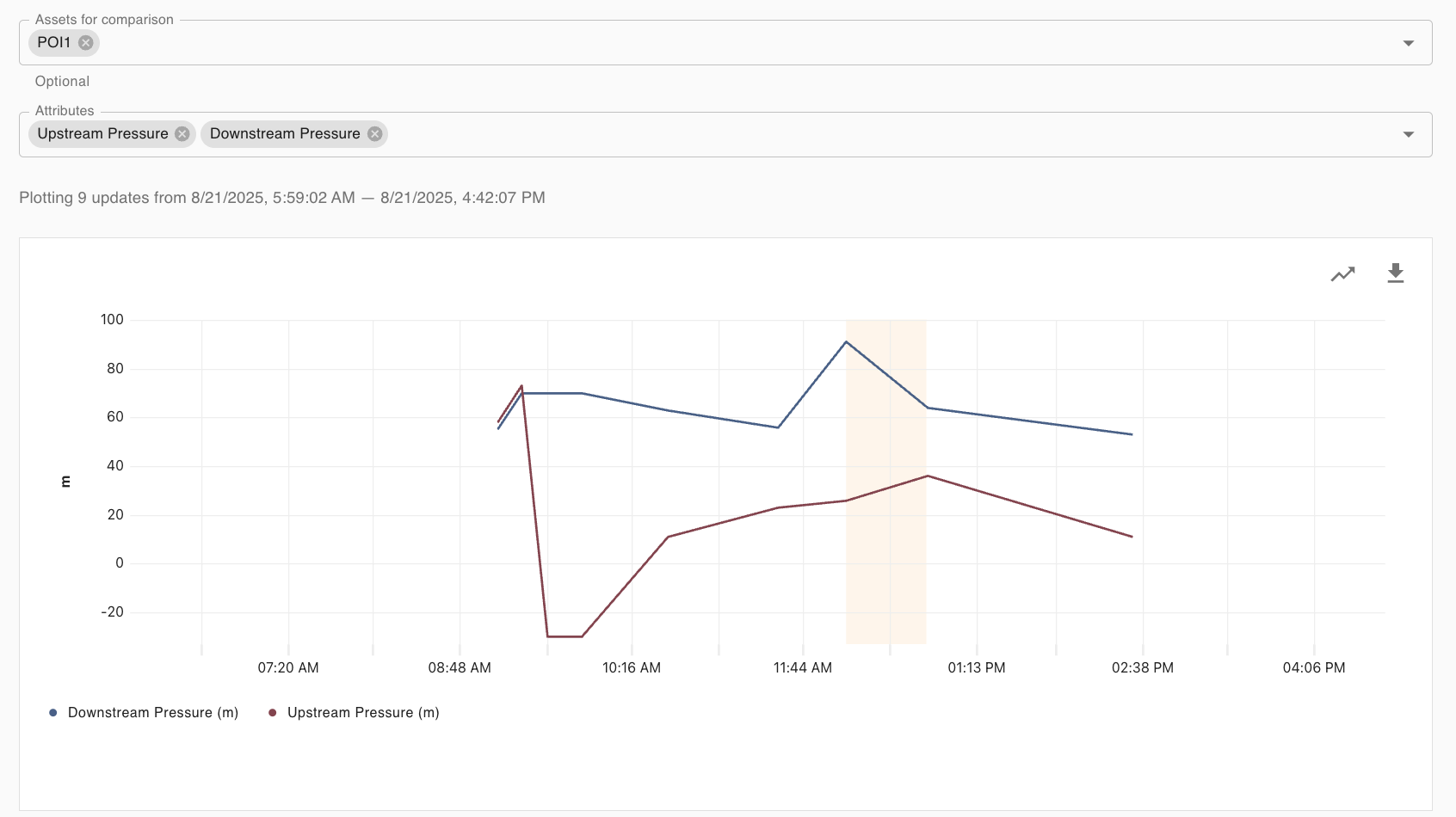Expand the Attributes dropdown arrow
Image resolution: width=1456 pixels, height=817 pixels.
1408,134
